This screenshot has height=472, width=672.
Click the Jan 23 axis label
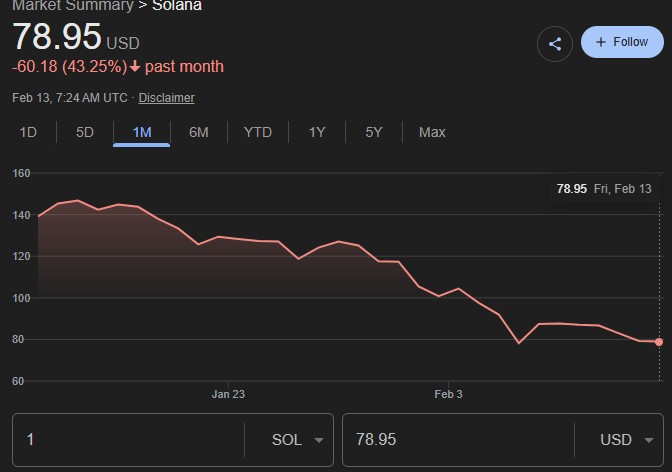(228, 394)
